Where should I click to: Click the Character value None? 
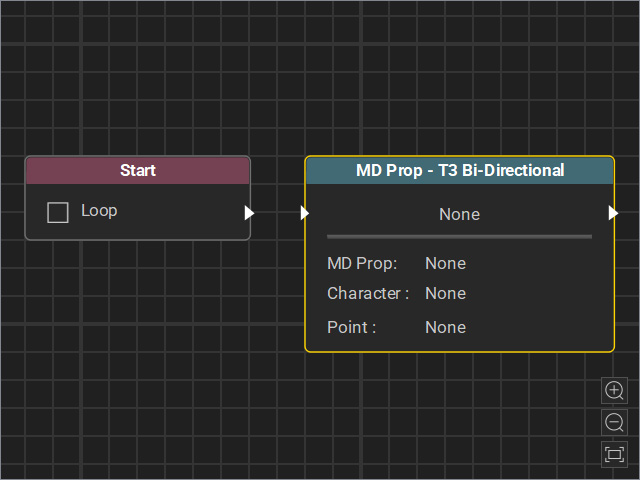(x=445, y=293)
